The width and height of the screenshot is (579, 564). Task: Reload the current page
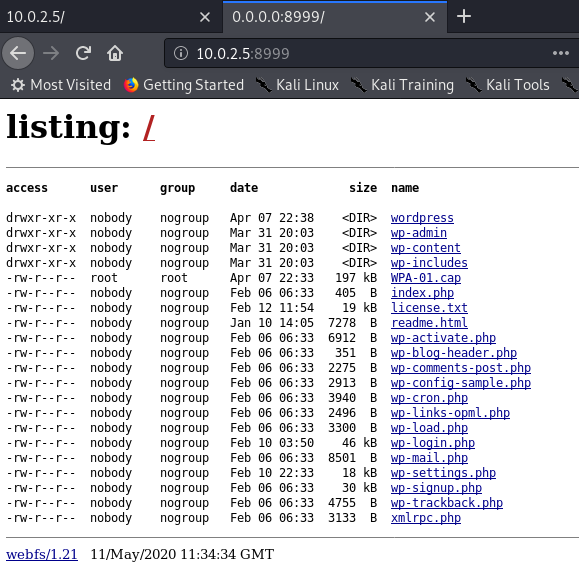tap(83, 53)
